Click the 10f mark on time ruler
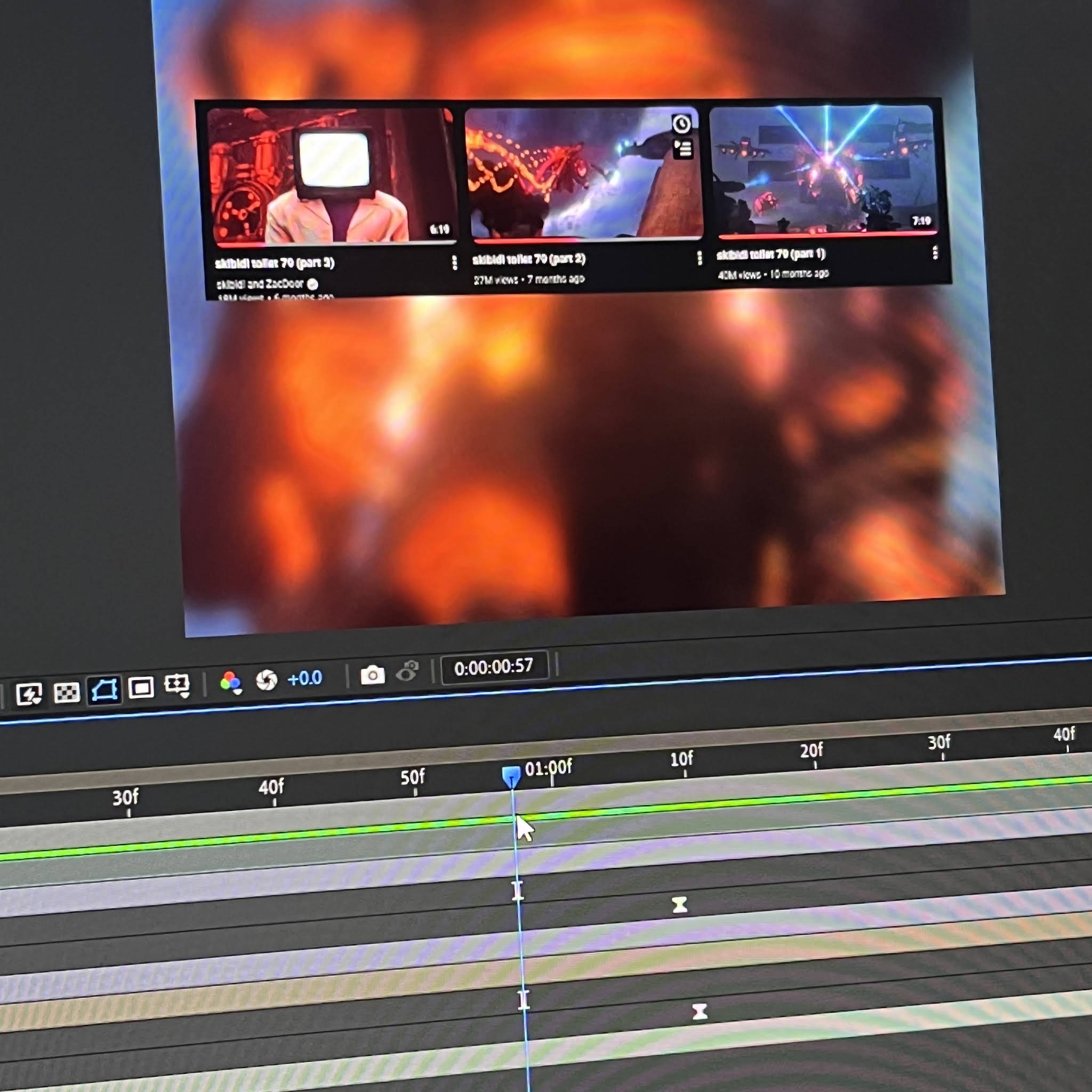1092x1092 pixels. [681, 759]
